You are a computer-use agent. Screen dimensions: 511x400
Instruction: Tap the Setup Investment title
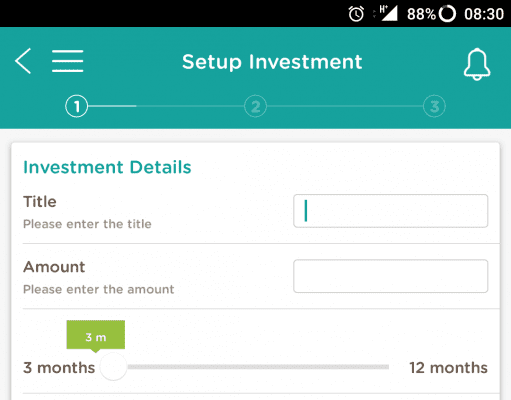(272, 62)
